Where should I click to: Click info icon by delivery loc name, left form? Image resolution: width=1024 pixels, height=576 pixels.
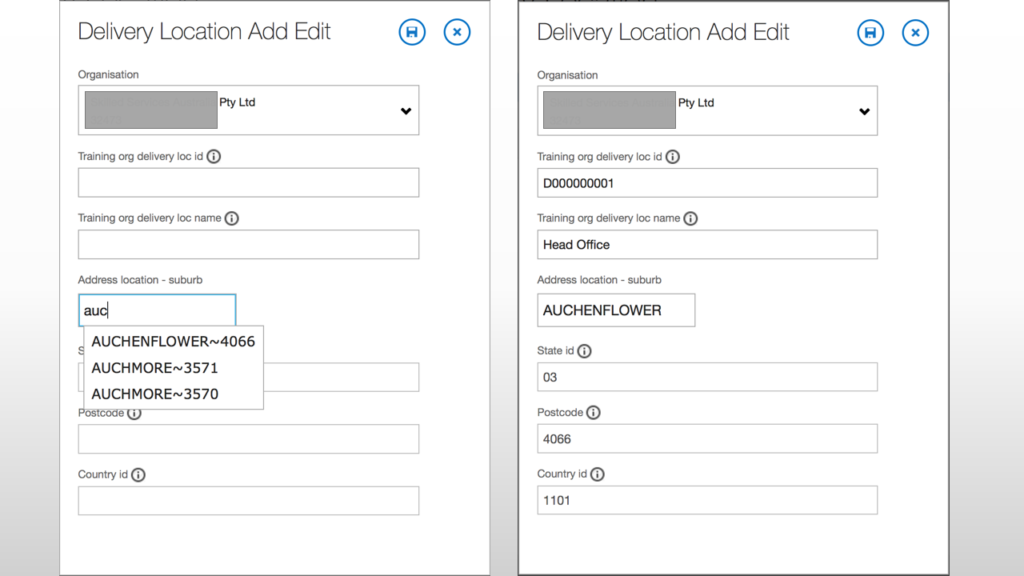(231, 218)
